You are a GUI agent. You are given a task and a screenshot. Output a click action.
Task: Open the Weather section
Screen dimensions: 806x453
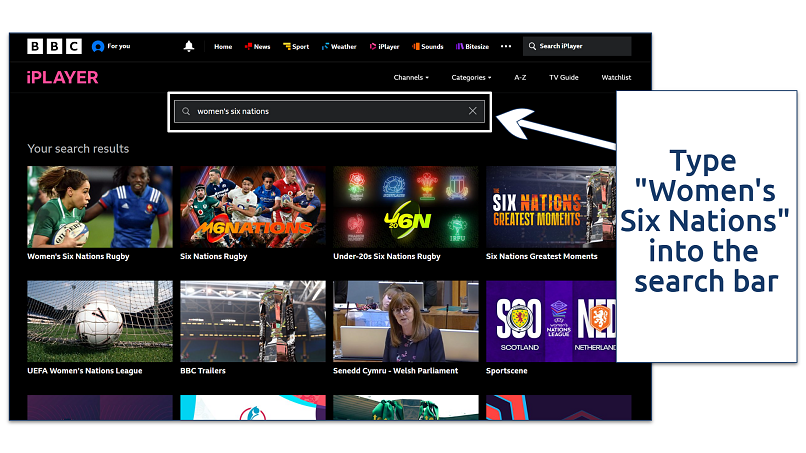click(x=339, y=46)
